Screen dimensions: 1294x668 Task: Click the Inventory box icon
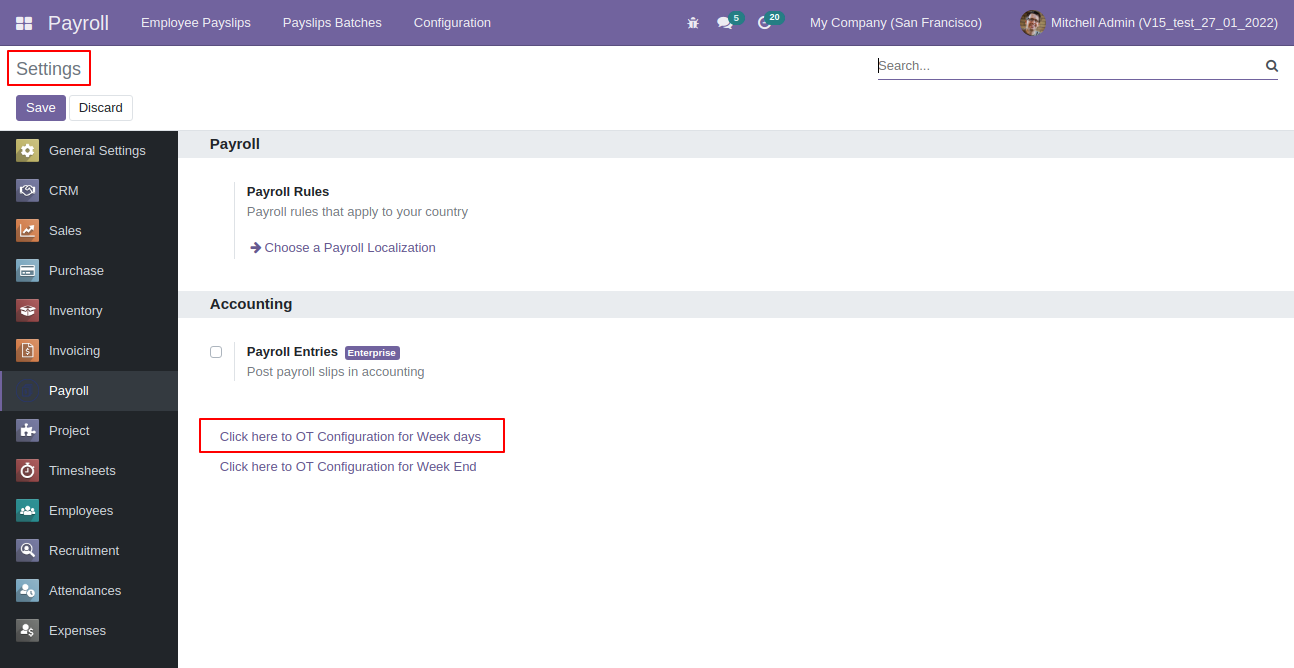27,311
